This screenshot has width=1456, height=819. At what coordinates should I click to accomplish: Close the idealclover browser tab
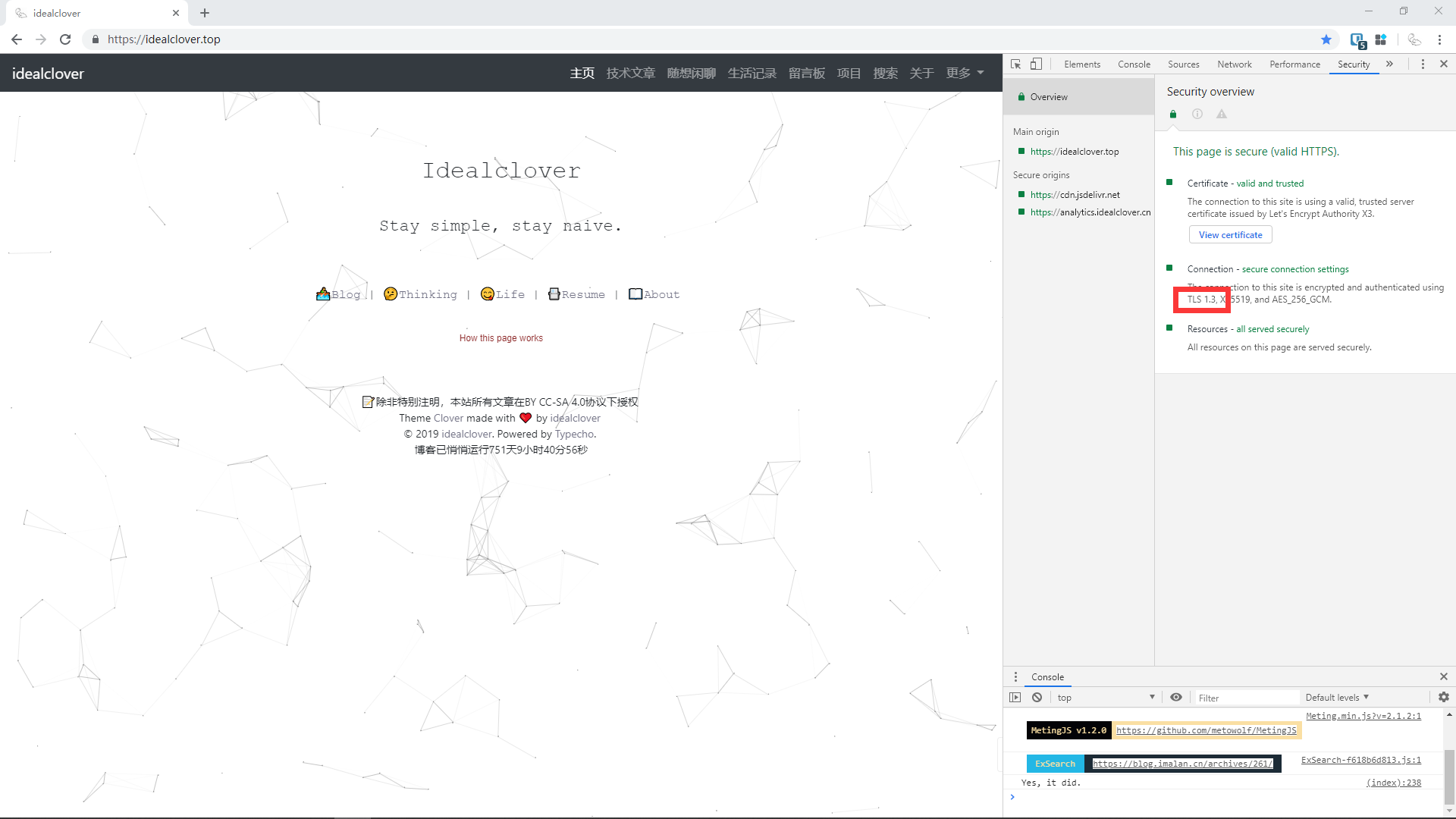point(176,13)
